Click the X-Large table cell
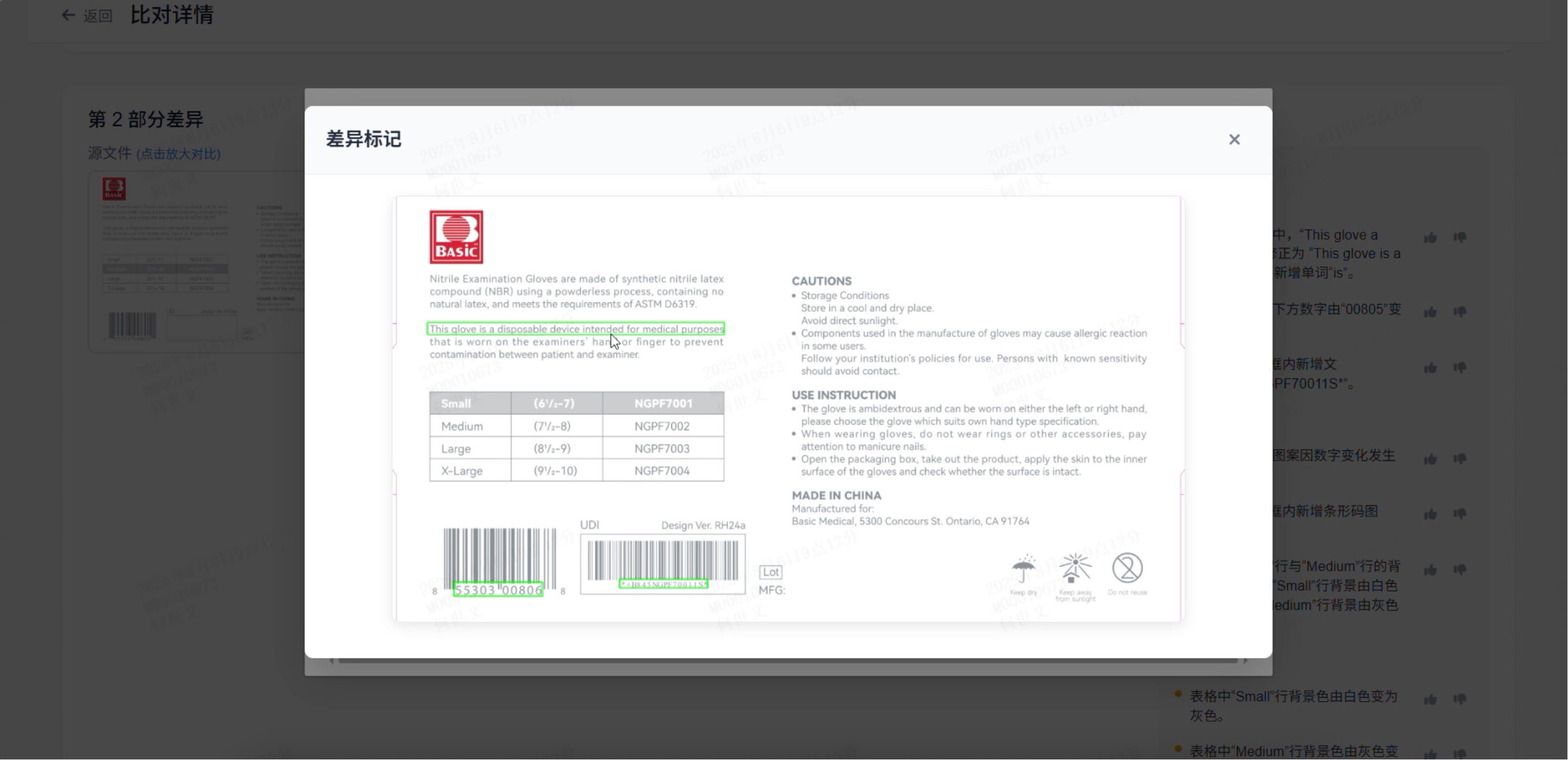The height and width of the screenshot is (760, 1568). point(470,470)
